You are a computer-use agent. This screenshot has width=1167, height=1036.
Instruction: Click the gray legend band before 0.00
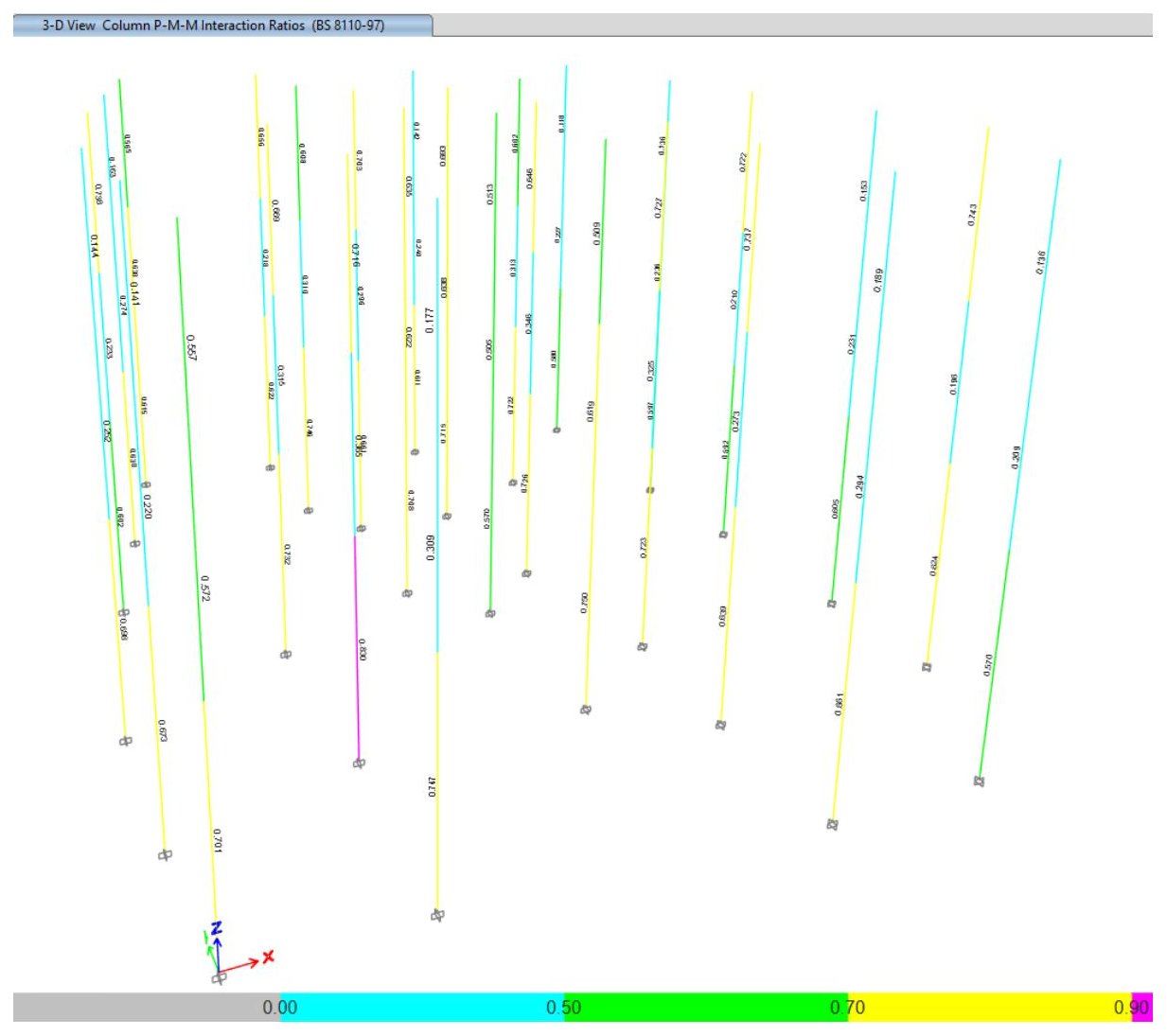click(x=147, y=1007)
